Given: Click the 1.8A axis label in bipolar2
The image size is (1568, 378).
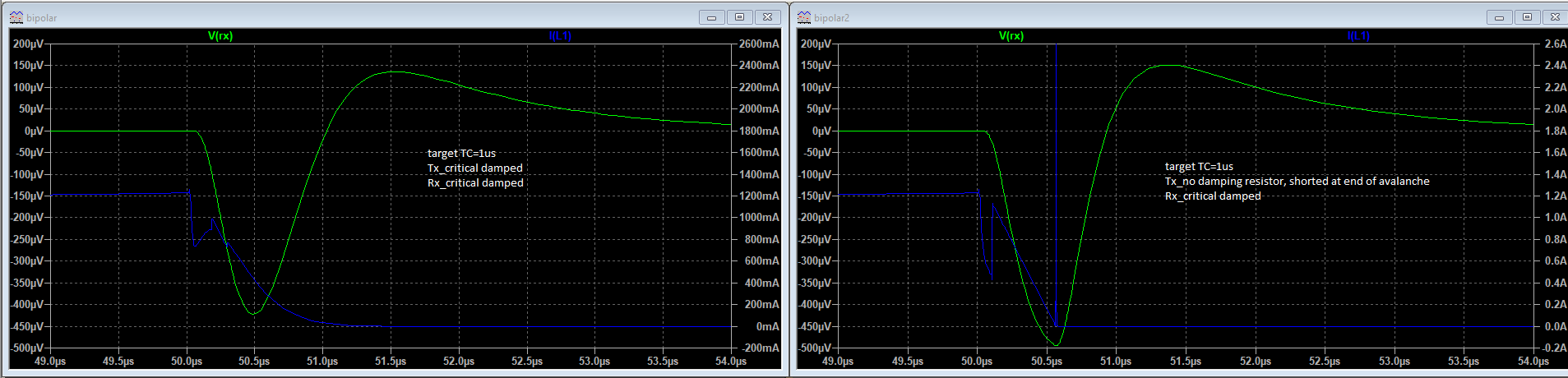Looking at the screenshot, I should (1556, 131).
